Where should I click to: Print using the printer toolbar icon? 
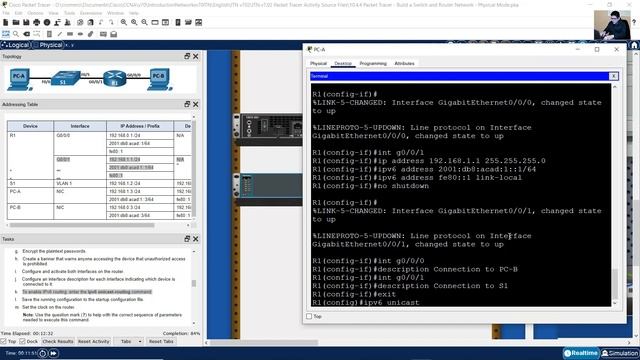37,22
